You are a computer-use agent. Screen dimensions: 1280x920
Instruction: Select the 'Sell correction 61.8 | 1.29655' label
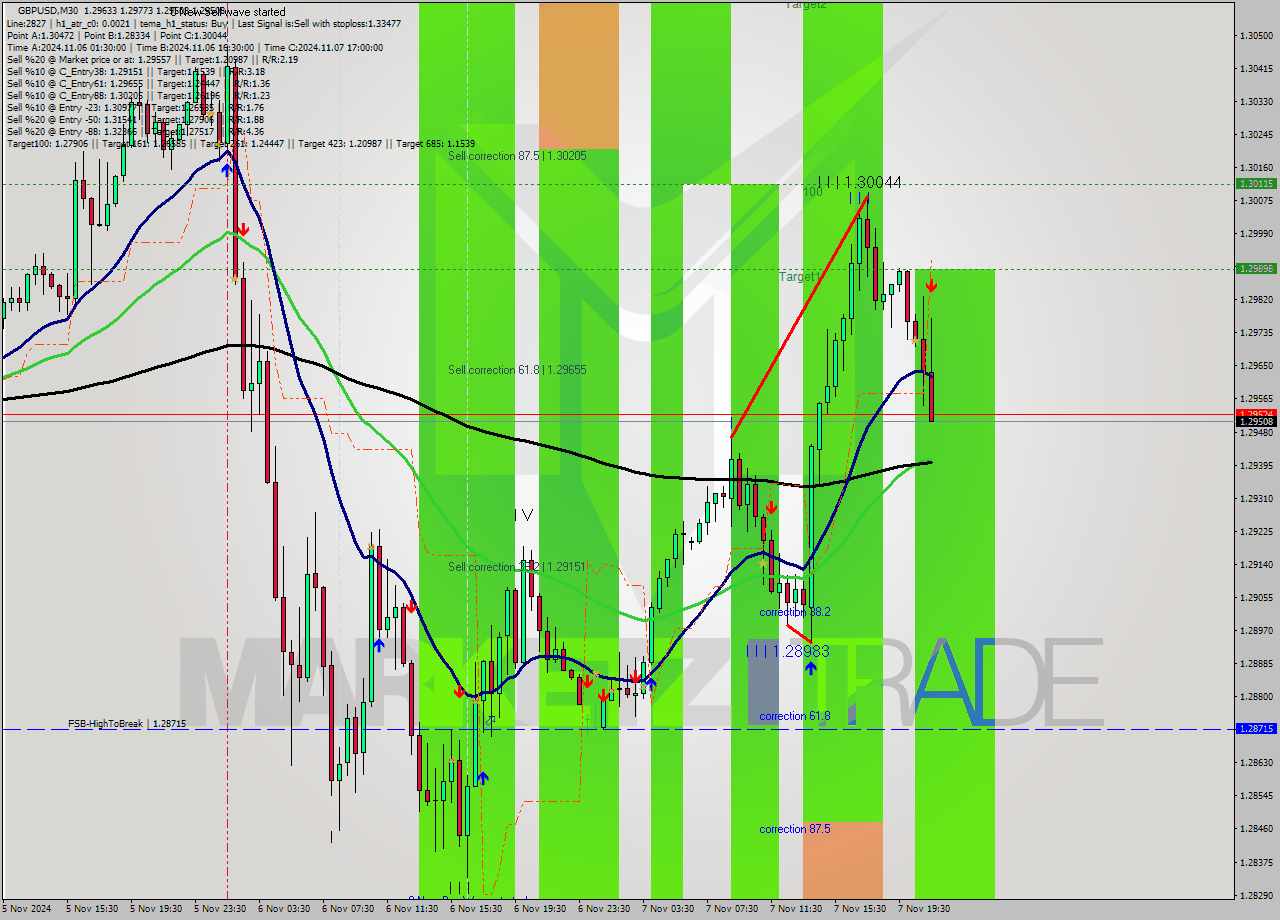point(517,370)
